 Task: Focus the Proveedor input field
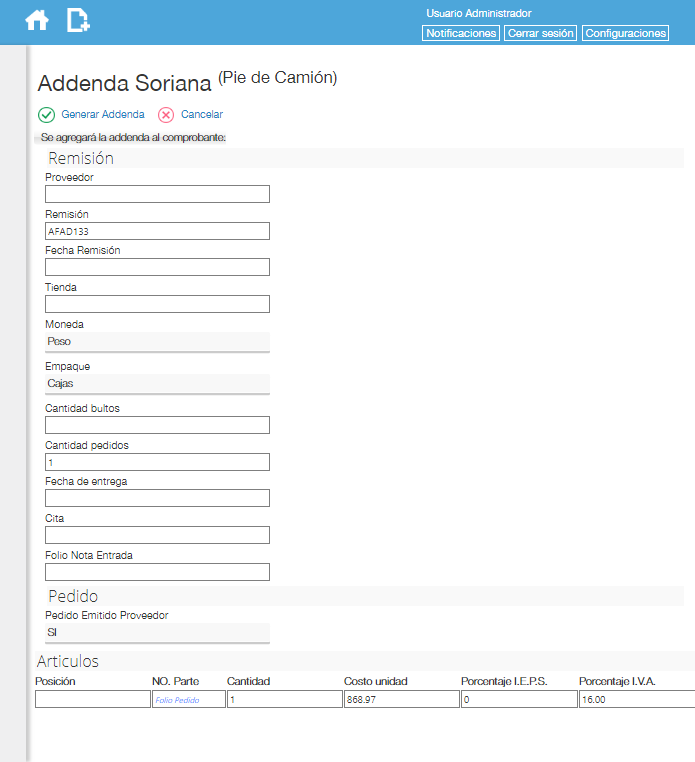pyautogui.click(x=157, y=194)
